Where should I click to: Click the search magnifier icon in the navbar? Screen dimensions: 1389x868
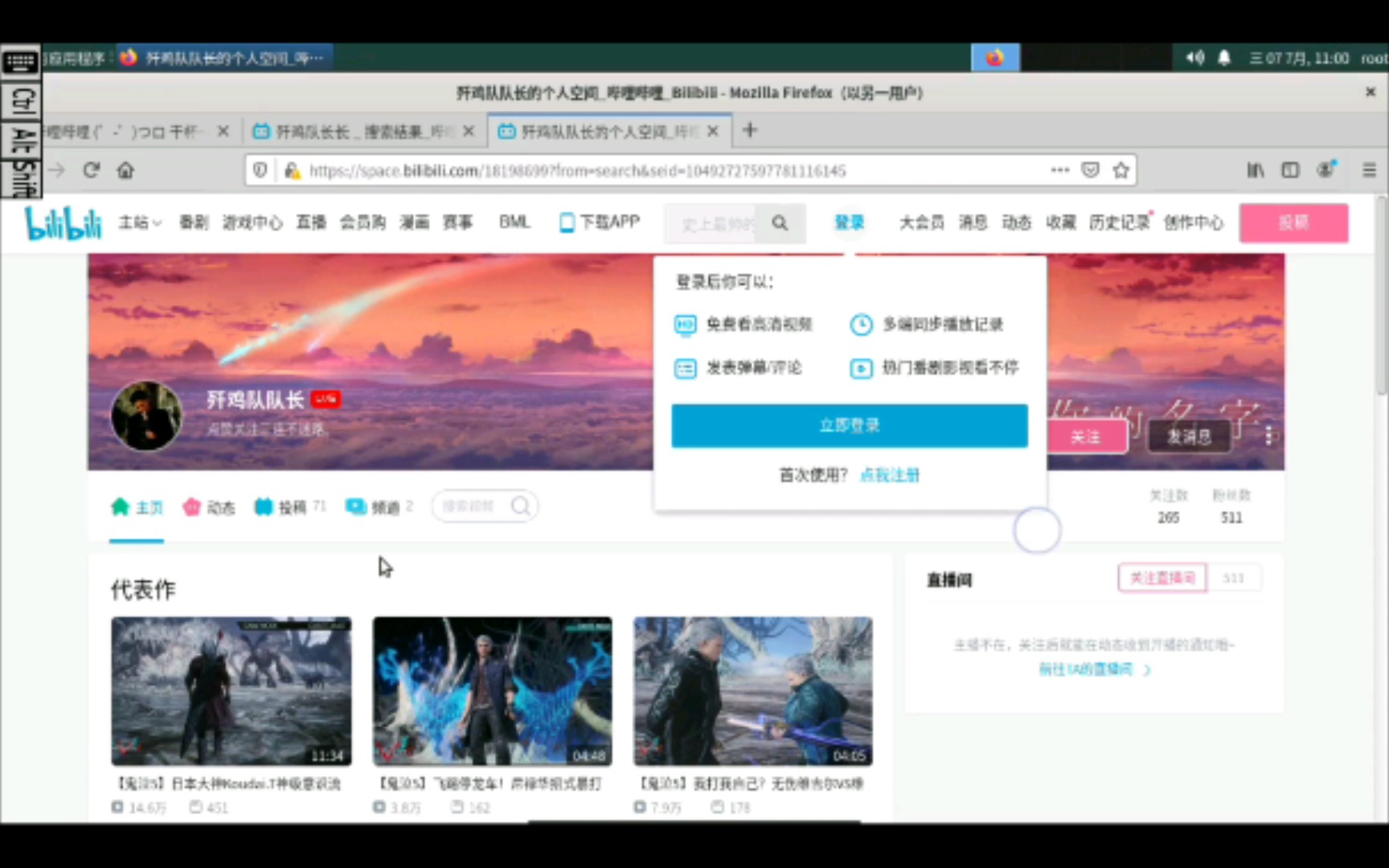(x=779, y=223)
